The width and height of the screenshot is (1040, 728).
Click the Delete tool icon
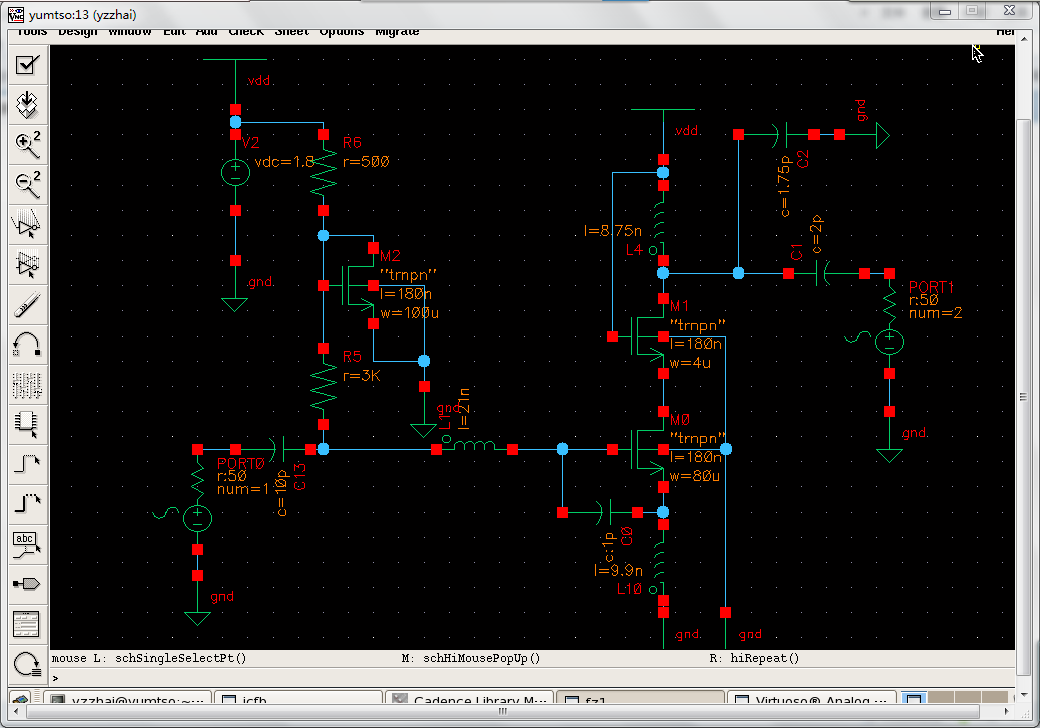[x=28, y=304]
